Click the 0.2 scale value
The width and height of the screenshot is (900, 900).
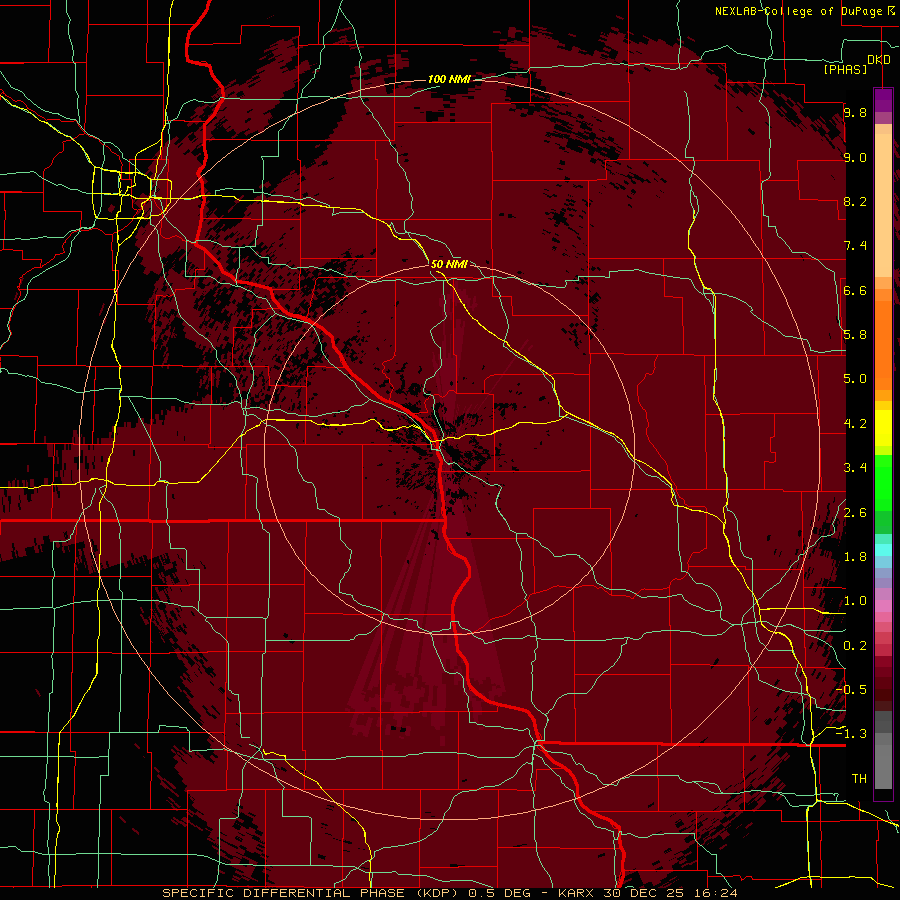(855, 646)
